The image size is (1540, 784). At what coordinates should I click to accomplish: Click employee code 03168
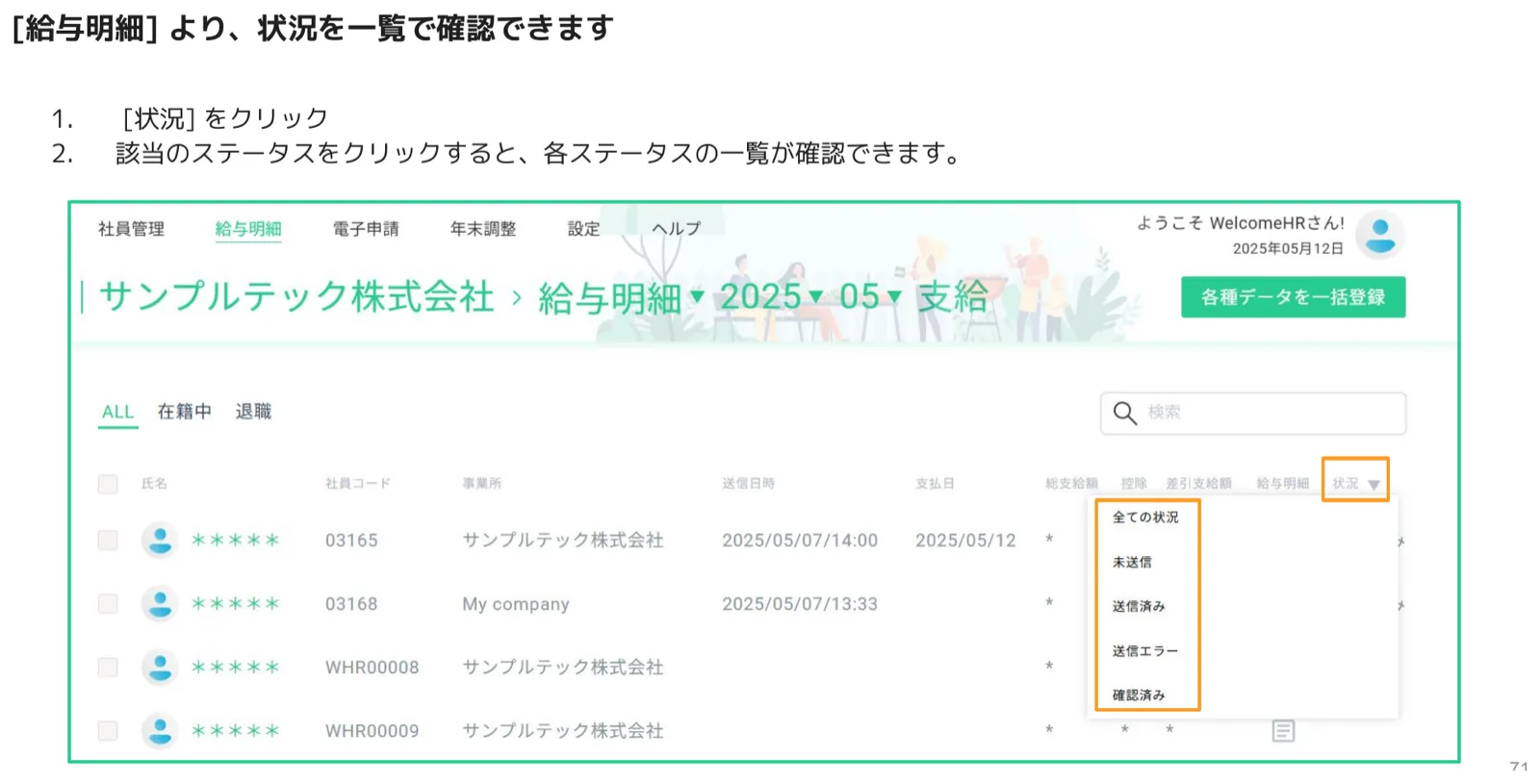[351, 604]
